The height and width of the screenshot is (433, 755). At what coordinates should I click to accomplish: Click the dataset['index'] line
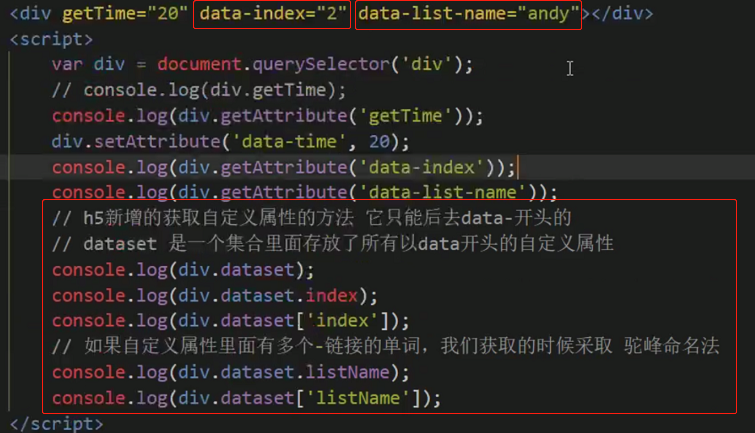[231, 321]
